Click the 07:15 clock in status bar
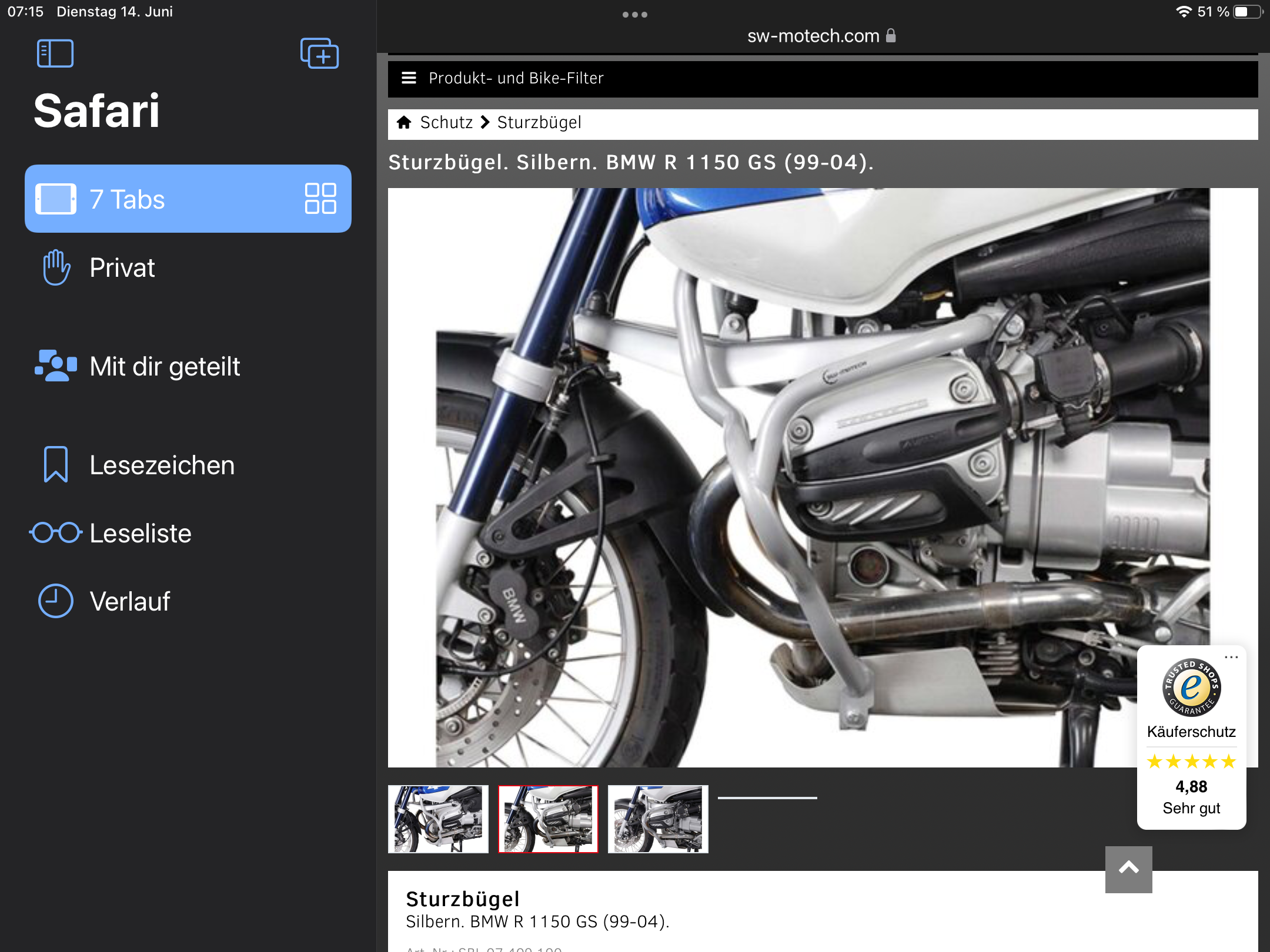The image size is (1270, 952). pos(25,12)
